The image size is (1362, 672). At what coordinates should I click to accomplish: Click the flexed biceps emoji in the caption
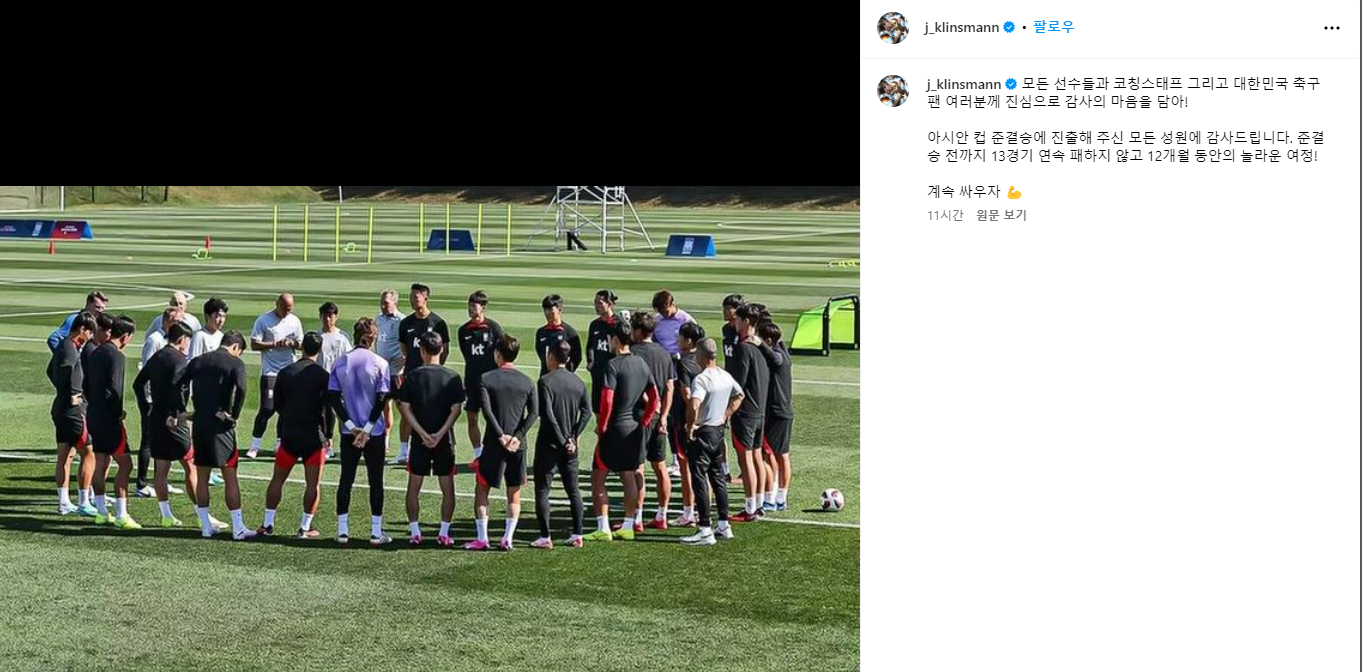[x=1014, y=192]
